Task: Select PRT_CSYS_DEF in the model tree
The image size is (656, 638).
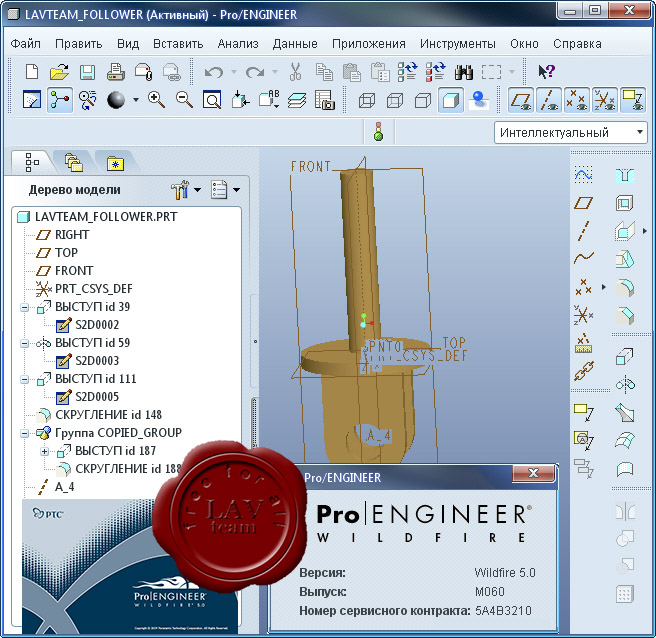Action: pyautogui.click(x=94, y=289)
